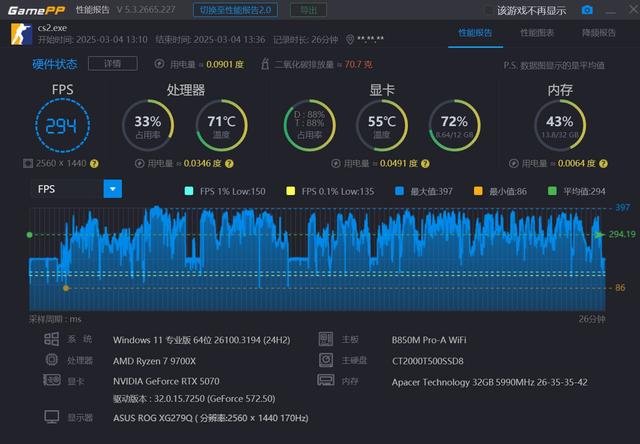Click the 294.19 average value label
640x444 pixels.
pos(622,234)
